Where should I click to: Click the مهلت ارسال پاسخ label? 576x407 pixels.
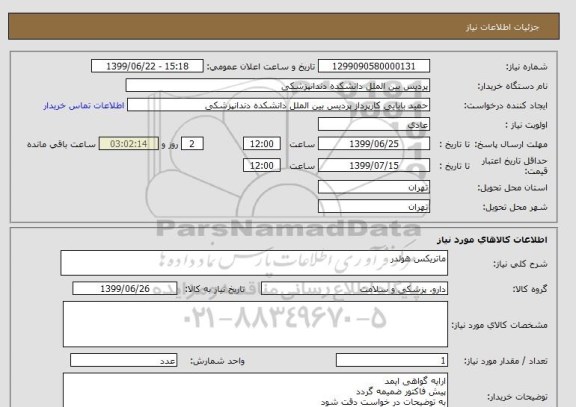512,144
